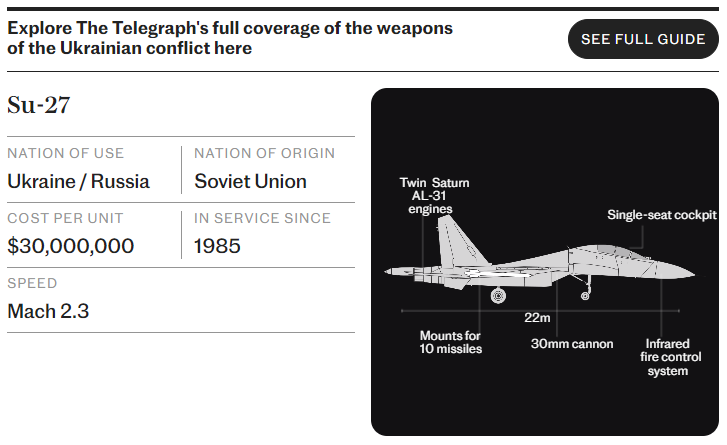Screen dimensions: 727x445
Task: Select the Mounts for 10 missiles label
Action: click(x=450, y=342)
